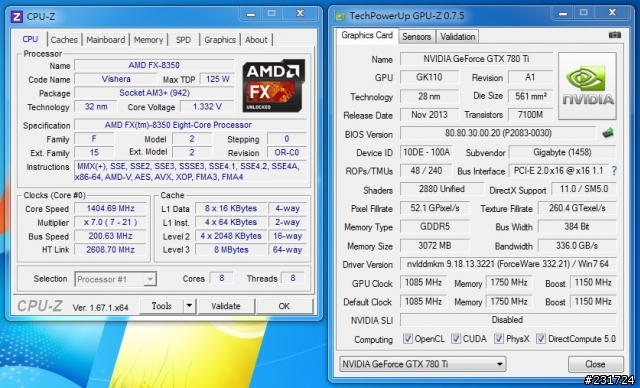Click the CPU-Z title bar app icon

pos(17,17)
